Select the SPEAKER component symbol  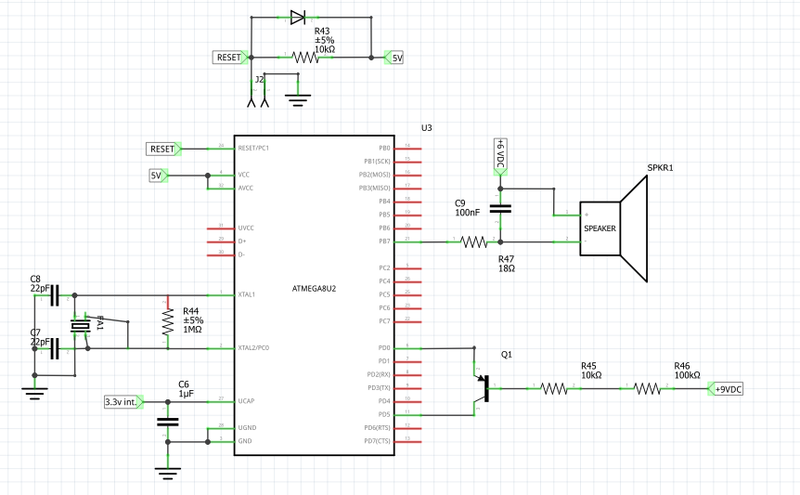tap(614, 229)
